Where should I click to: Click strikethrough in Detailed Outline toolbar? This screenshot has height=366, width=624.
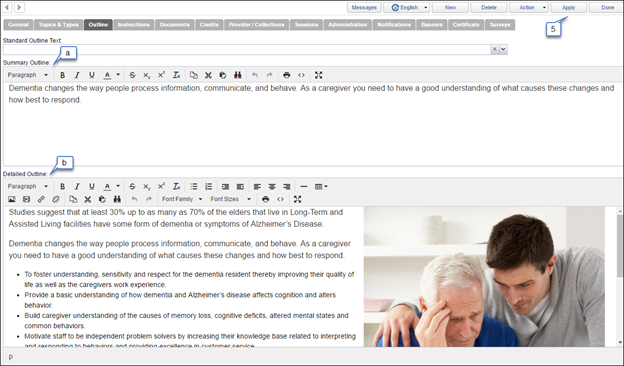pos(132,186)
